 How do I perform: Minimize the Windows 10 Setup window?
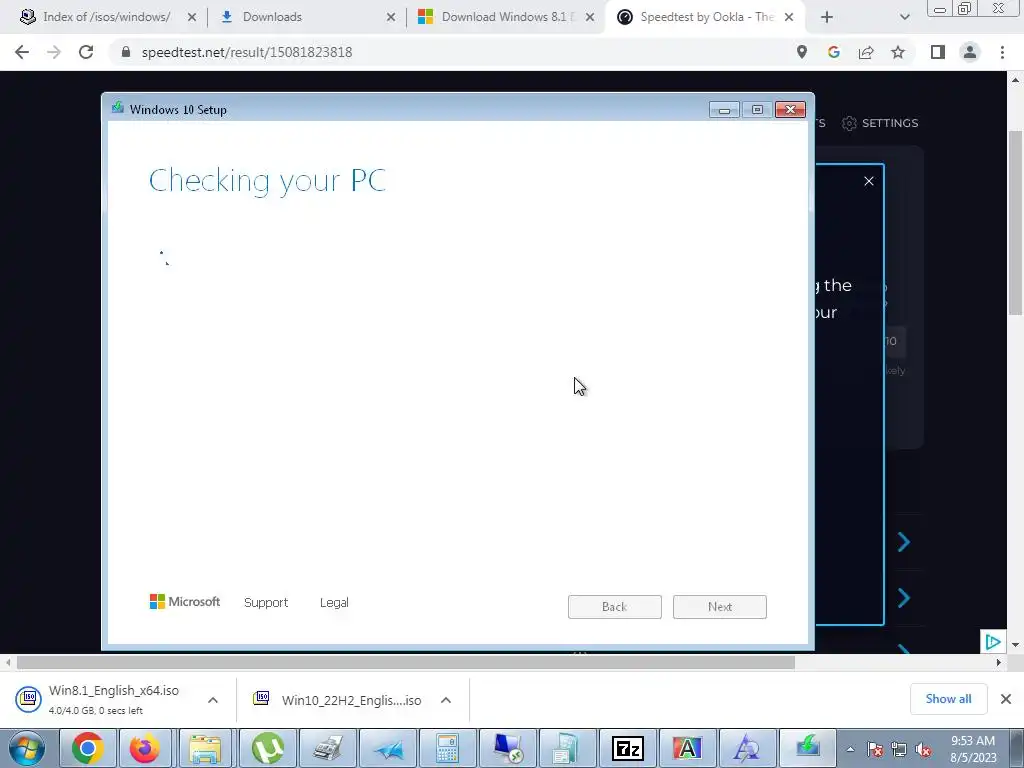click(x=724, y=110)
